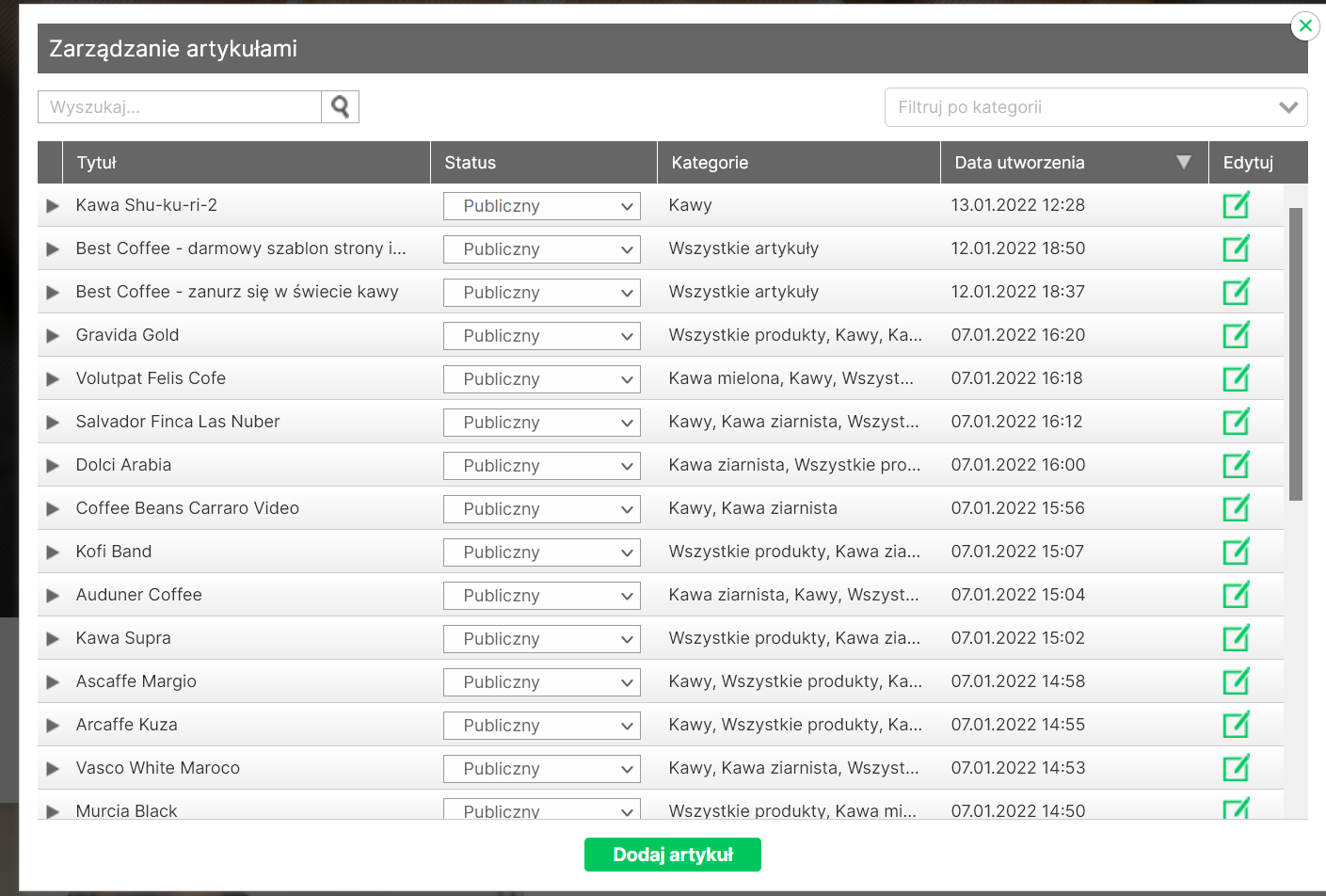This screenshot has height=896, width=1326.
Task: Expand Best Coffee darmowy szablon row
Action: [x=53, y=249]
